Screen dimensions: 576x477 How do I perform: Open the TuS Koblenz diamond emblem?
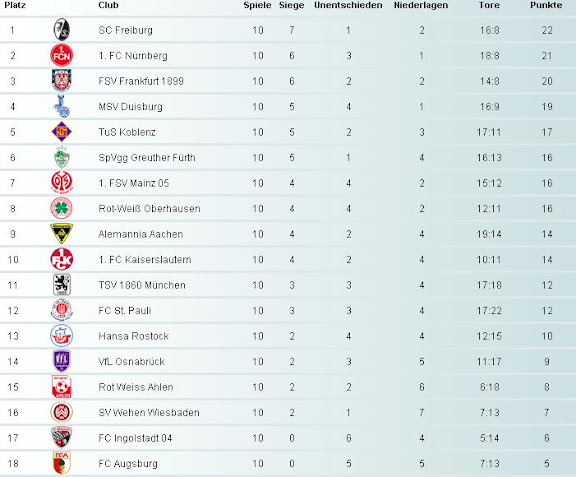61,132
